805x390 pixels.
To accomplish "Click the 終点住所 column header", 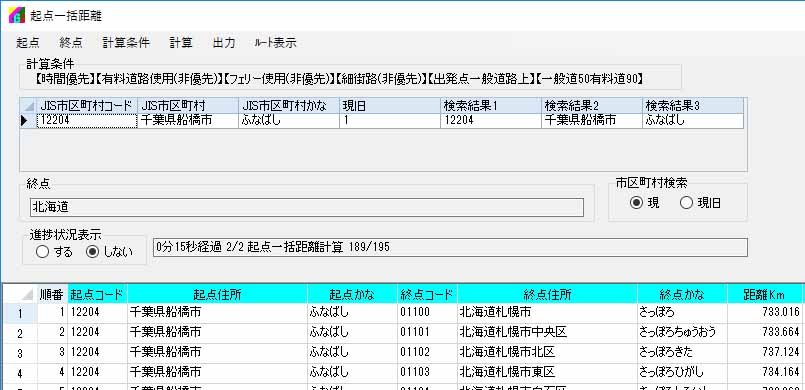I will coord(547,295).
